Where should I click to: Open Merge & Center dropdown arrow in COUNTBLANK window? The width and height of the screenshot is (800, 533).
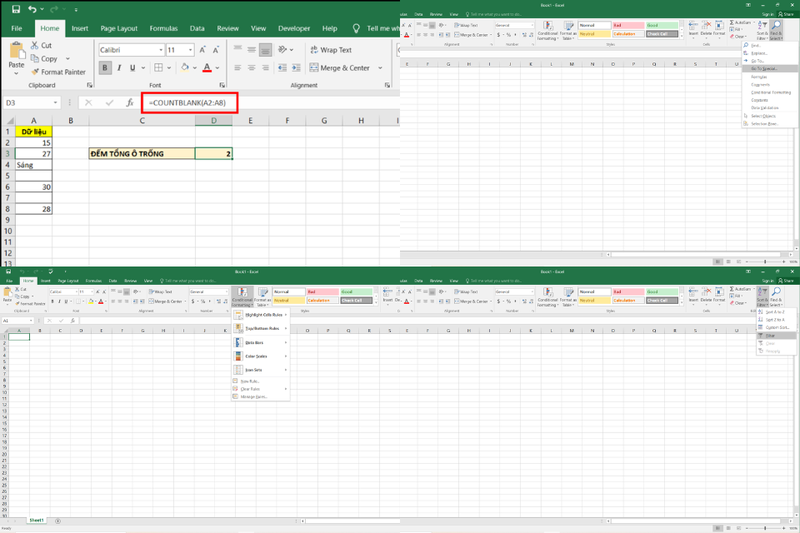[380, 68]
